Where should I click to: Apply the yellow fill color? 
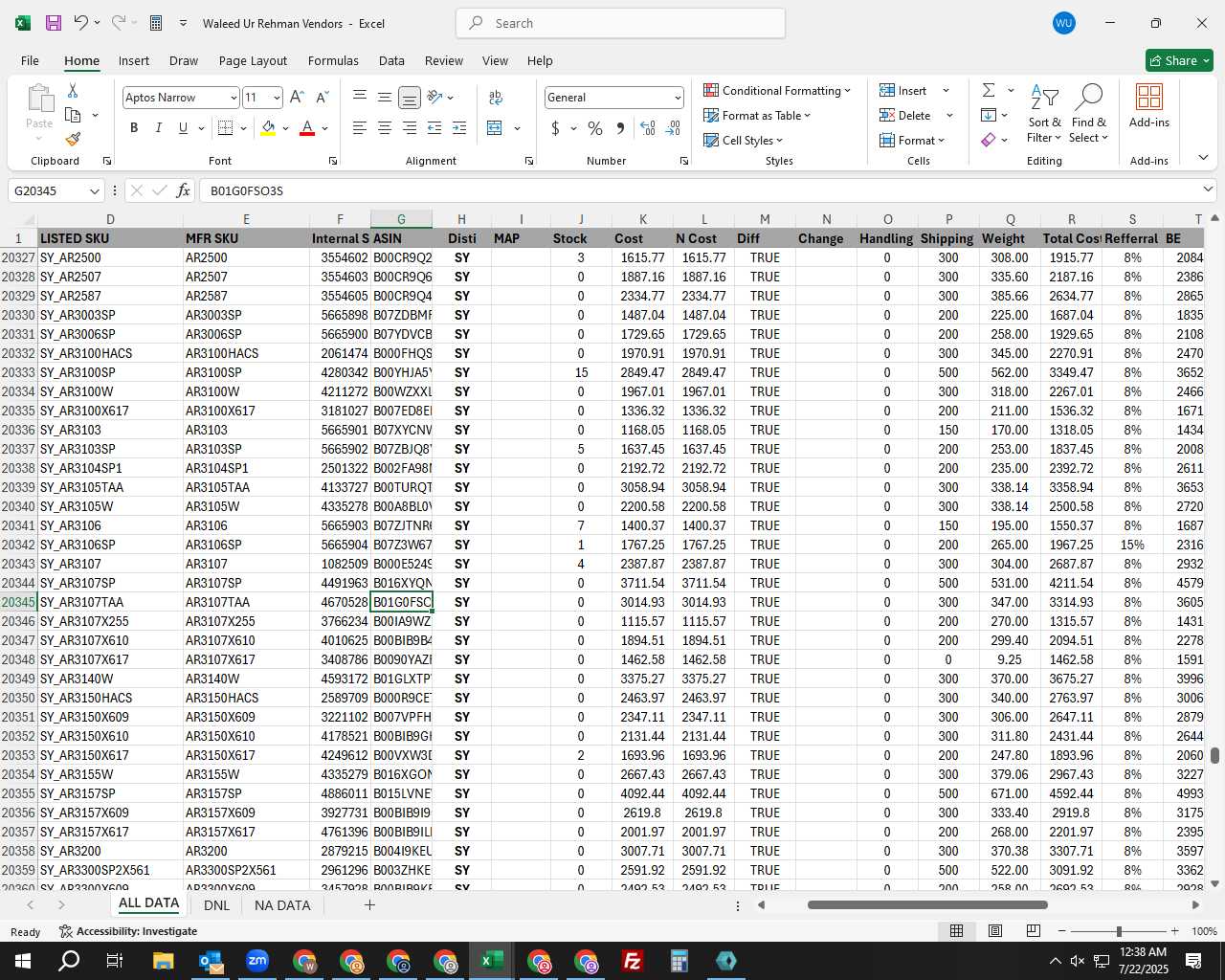click(x=268, y=128)
